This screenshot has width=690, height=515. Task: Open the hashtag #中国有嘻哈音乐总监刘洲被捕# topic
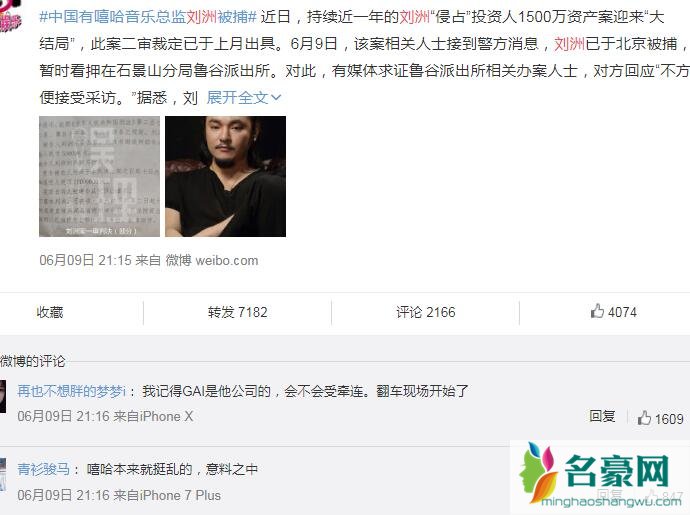148,17
